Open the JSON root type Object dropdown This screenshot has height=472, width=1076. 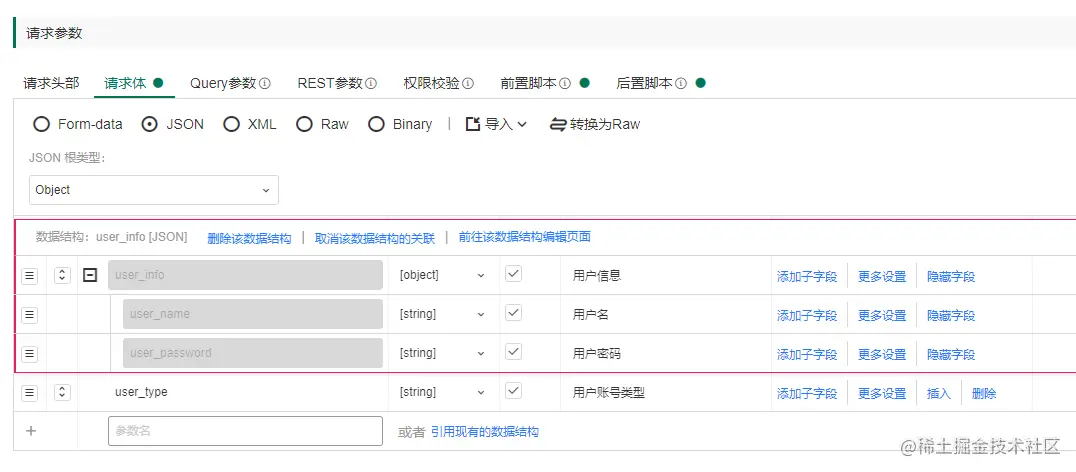(154, 190)
